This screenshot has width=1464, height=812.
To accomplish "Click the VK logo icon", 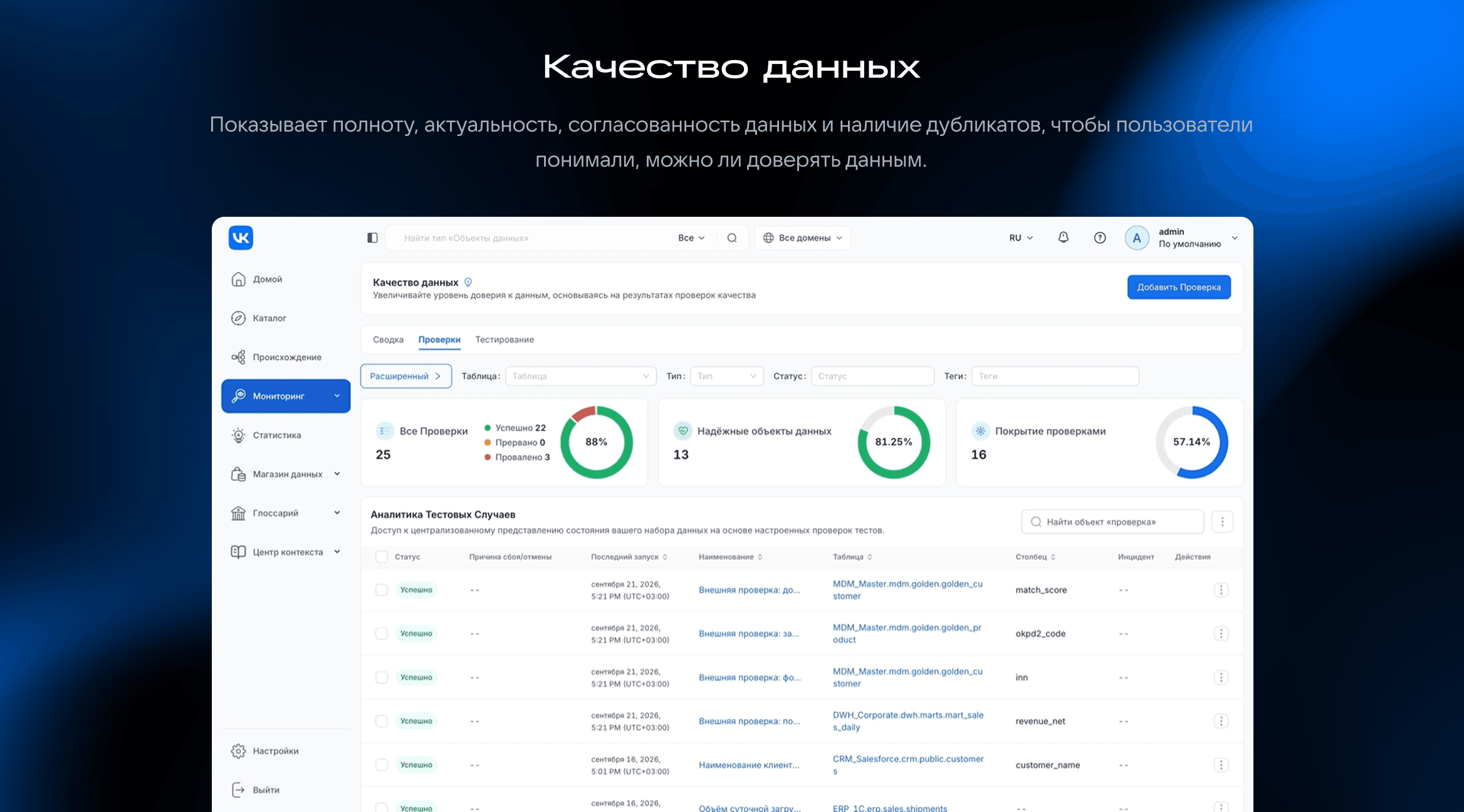I will pyautogui.click(x=241, y=237).
